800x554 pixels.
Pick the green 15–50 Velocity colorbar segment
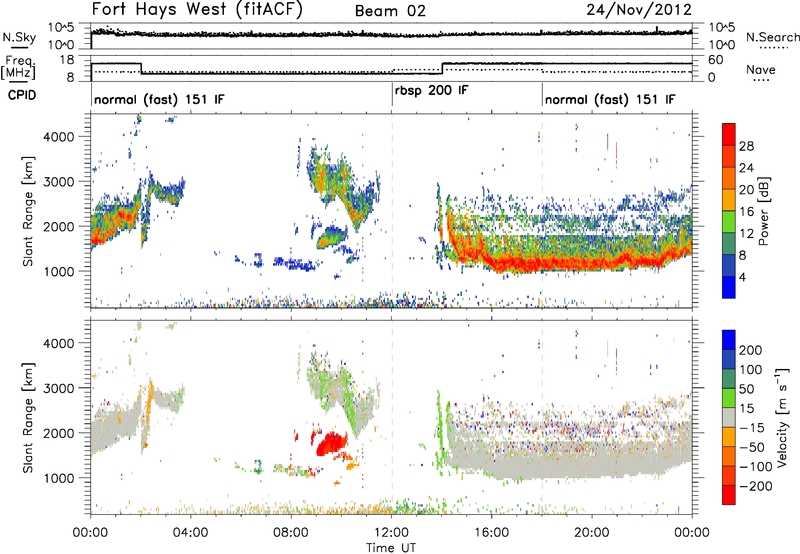[x=729, y=398]
